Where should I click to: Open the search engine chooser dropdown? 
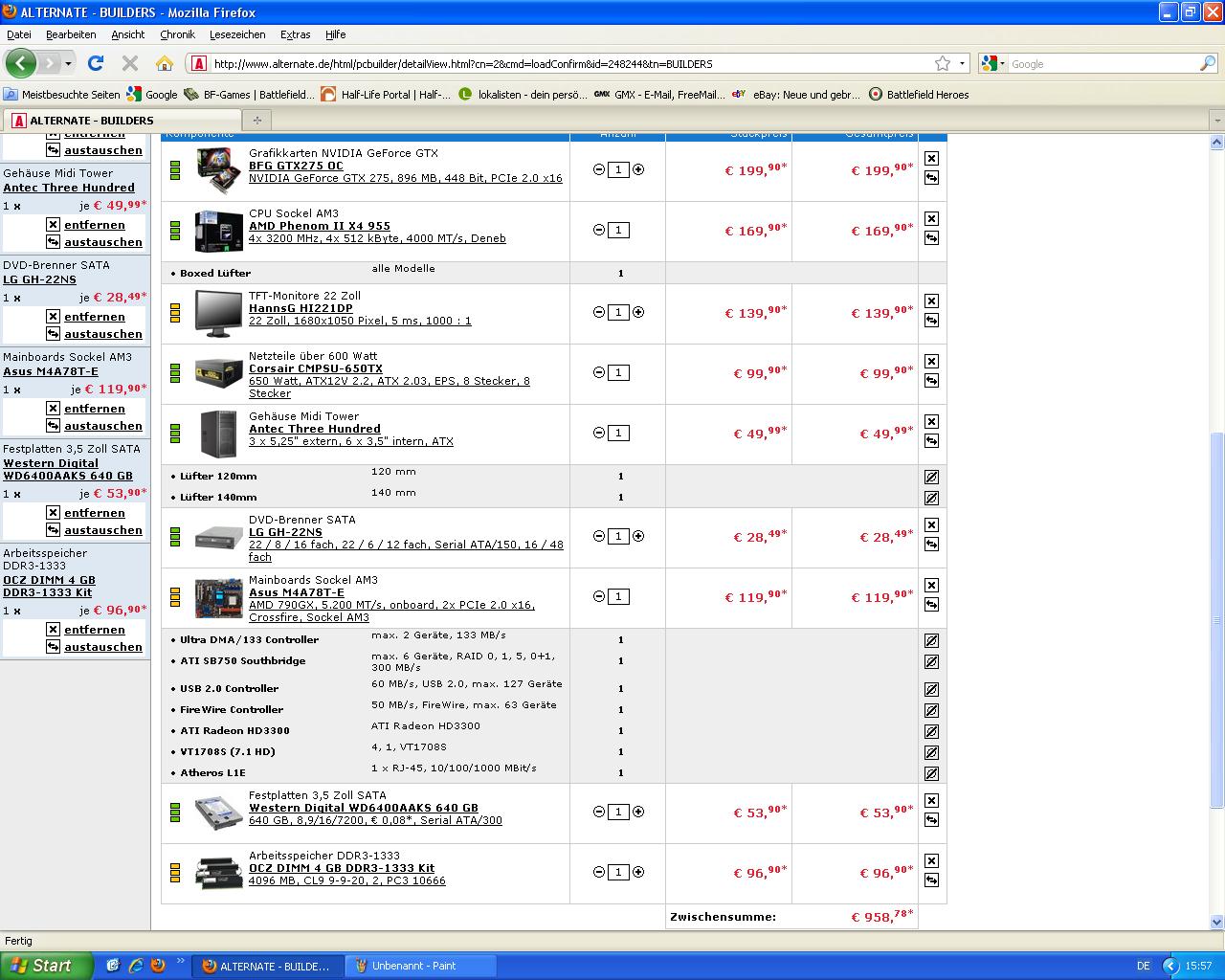1002,63
